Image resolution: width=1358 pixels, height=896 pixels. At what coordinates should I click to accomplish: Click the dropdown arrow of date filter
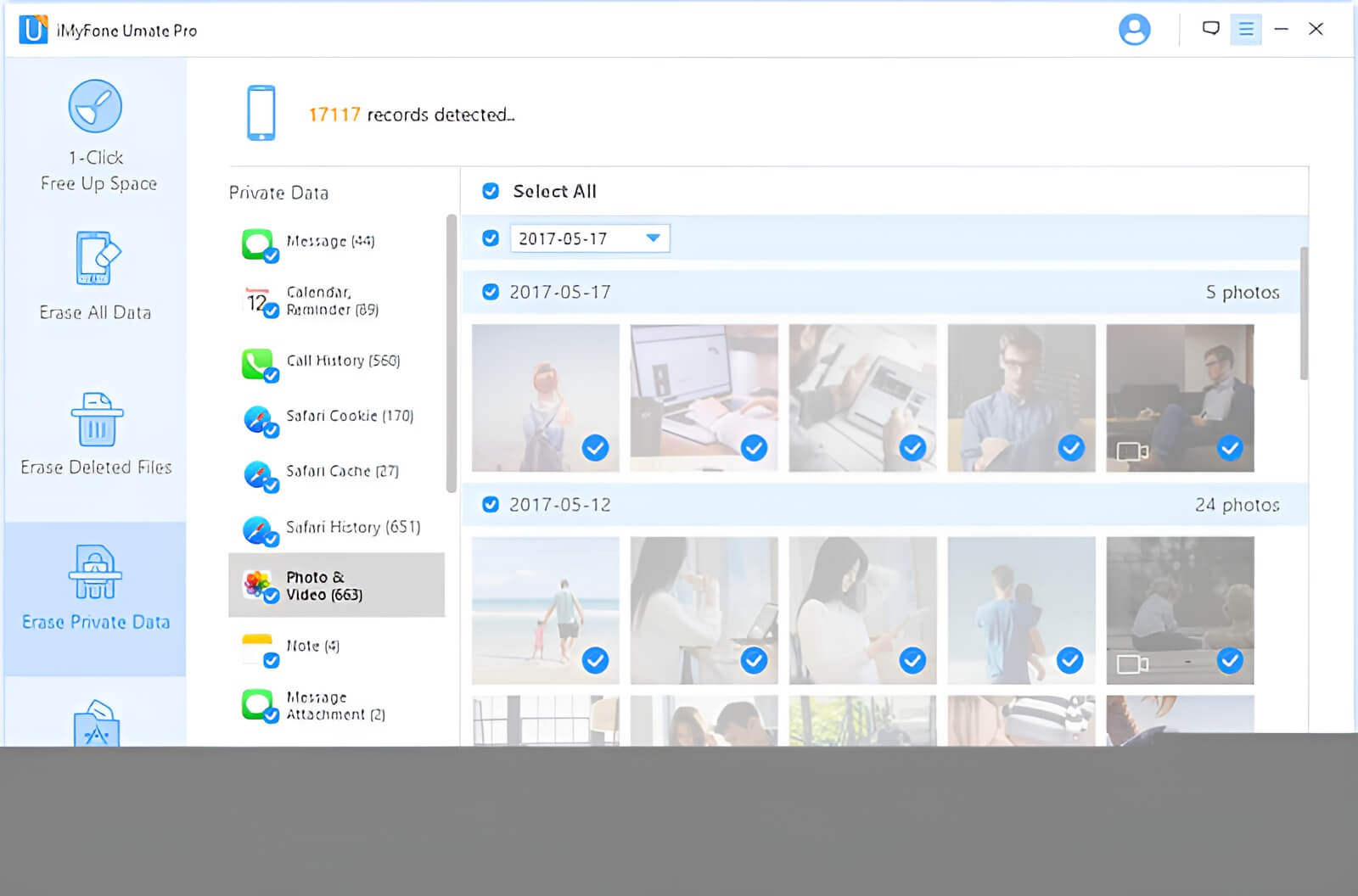[653, 238]
